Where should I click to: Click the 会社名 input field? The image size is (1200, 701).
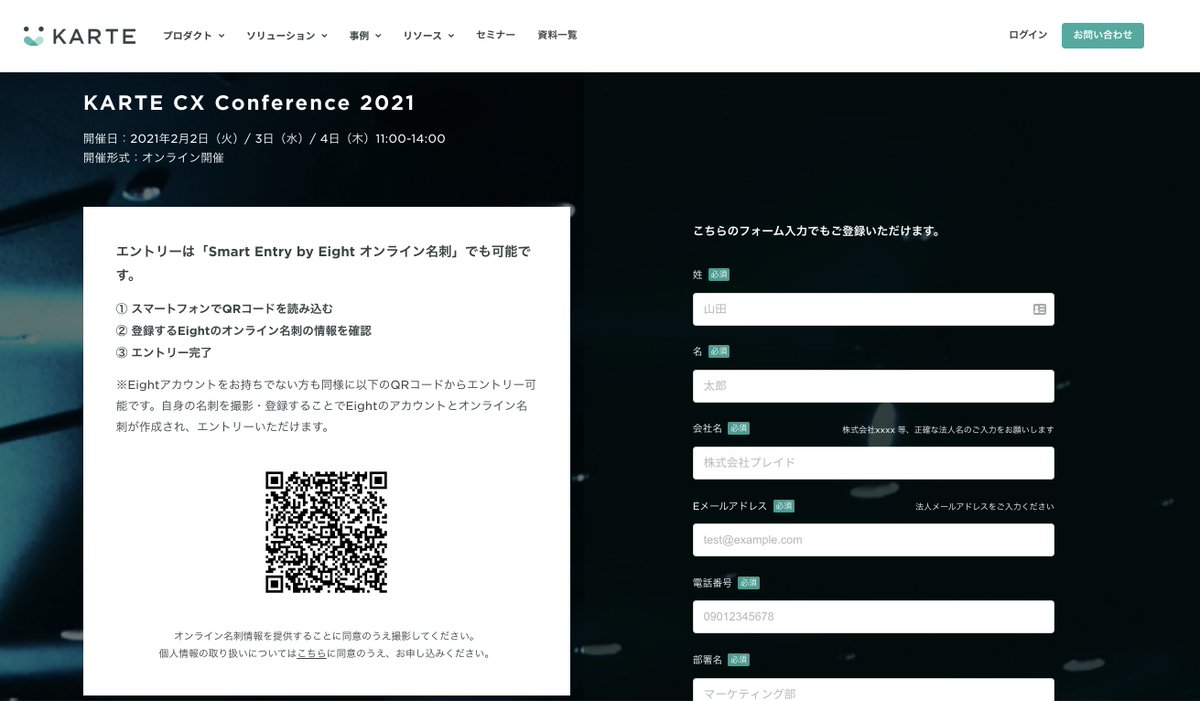pyautogui.click(x=873, y=463)
